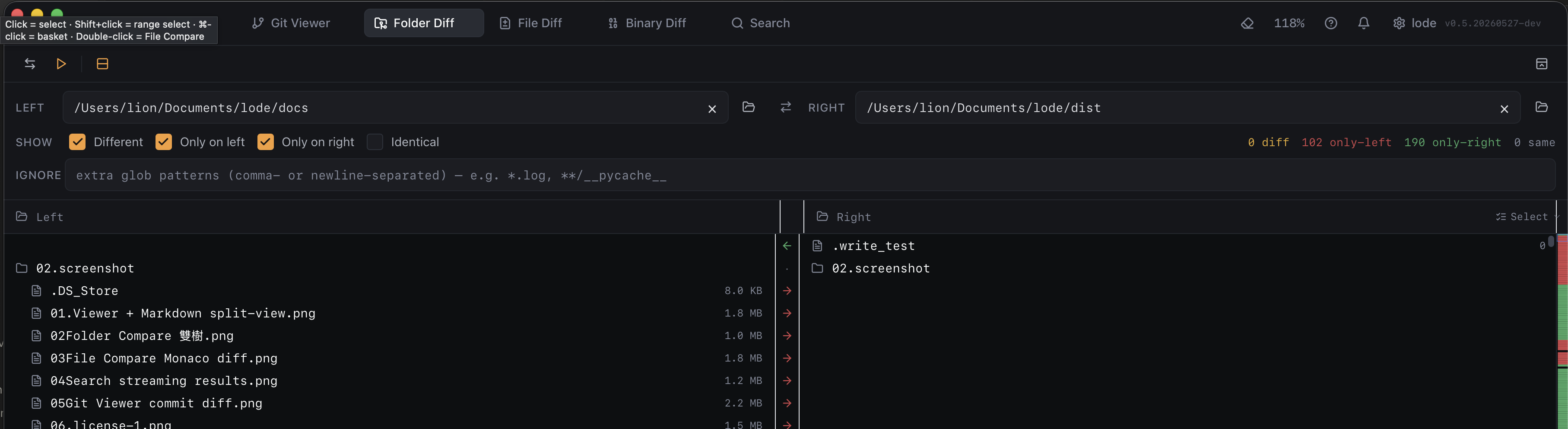Clear the left path with X button
1568x429 pixels.
711,109
